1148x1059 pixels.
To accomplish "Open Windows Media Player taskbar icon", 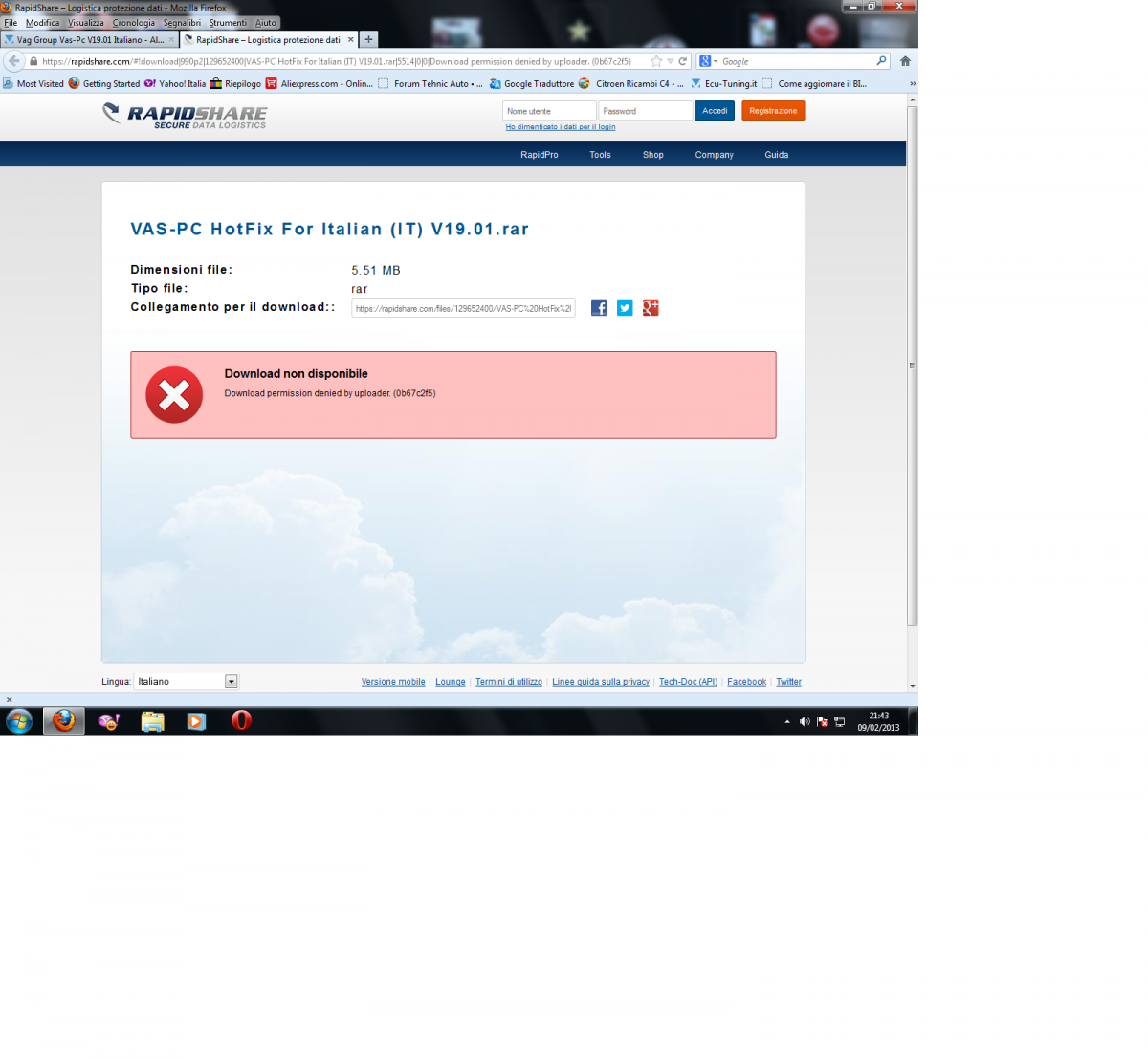I will pyautogui.click(x=196, y=721).
